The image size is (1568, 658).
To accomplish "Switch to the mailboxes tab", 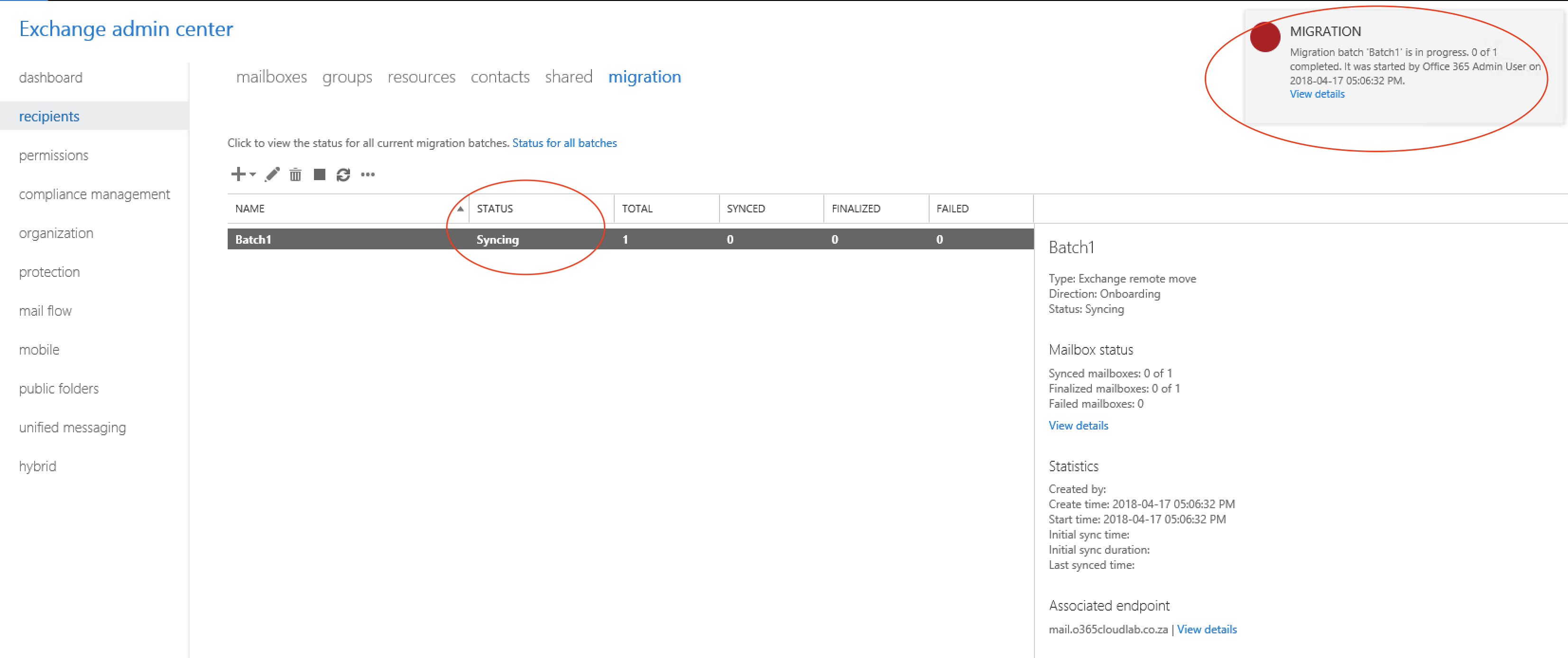I will click(x=271, y=77).
